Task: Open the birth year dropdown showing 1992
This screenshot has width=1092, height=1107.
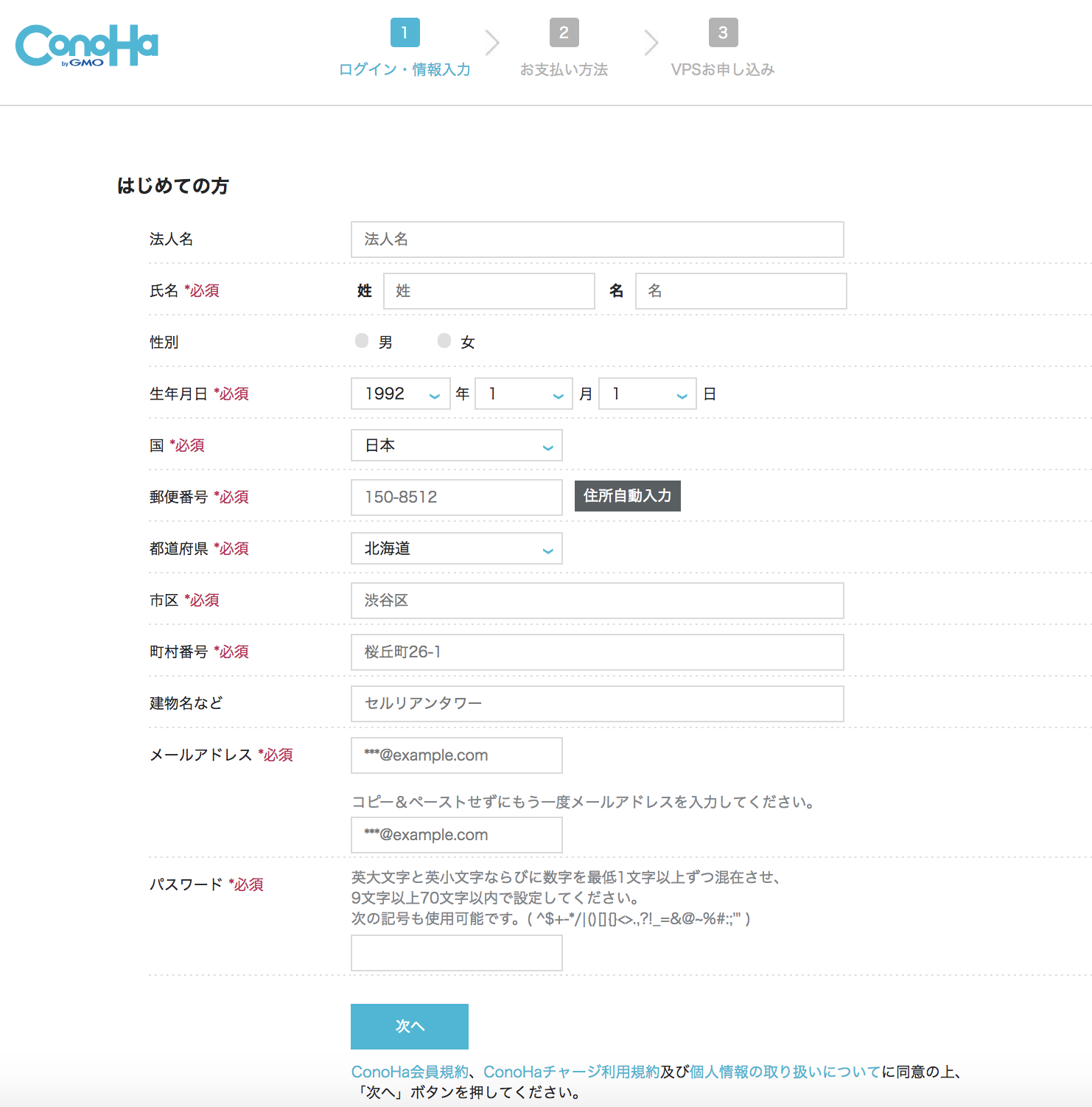Action: pos(400,394)
